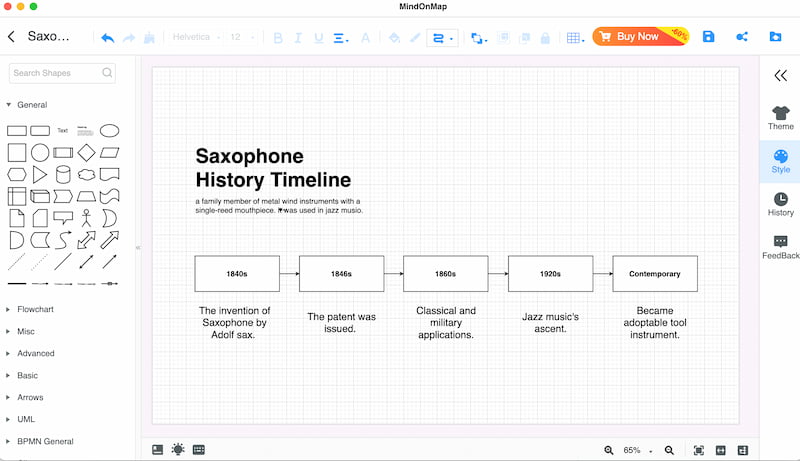This screenshot has height=461, width=800.
Task: Open the line color pen tool
Action: tap(415, 38)
